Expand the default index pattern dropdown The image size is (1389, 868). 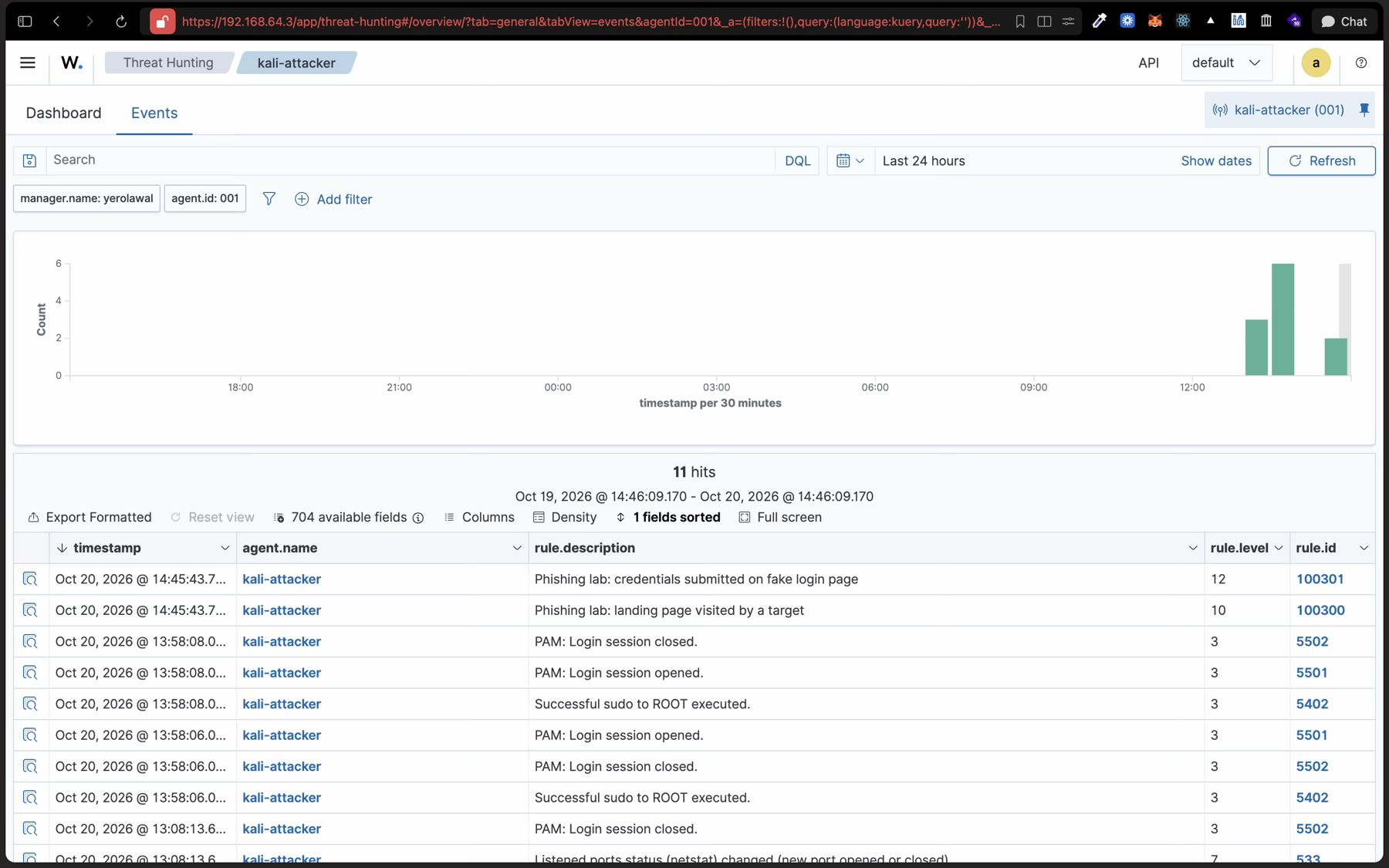(x=1226, y=62)
